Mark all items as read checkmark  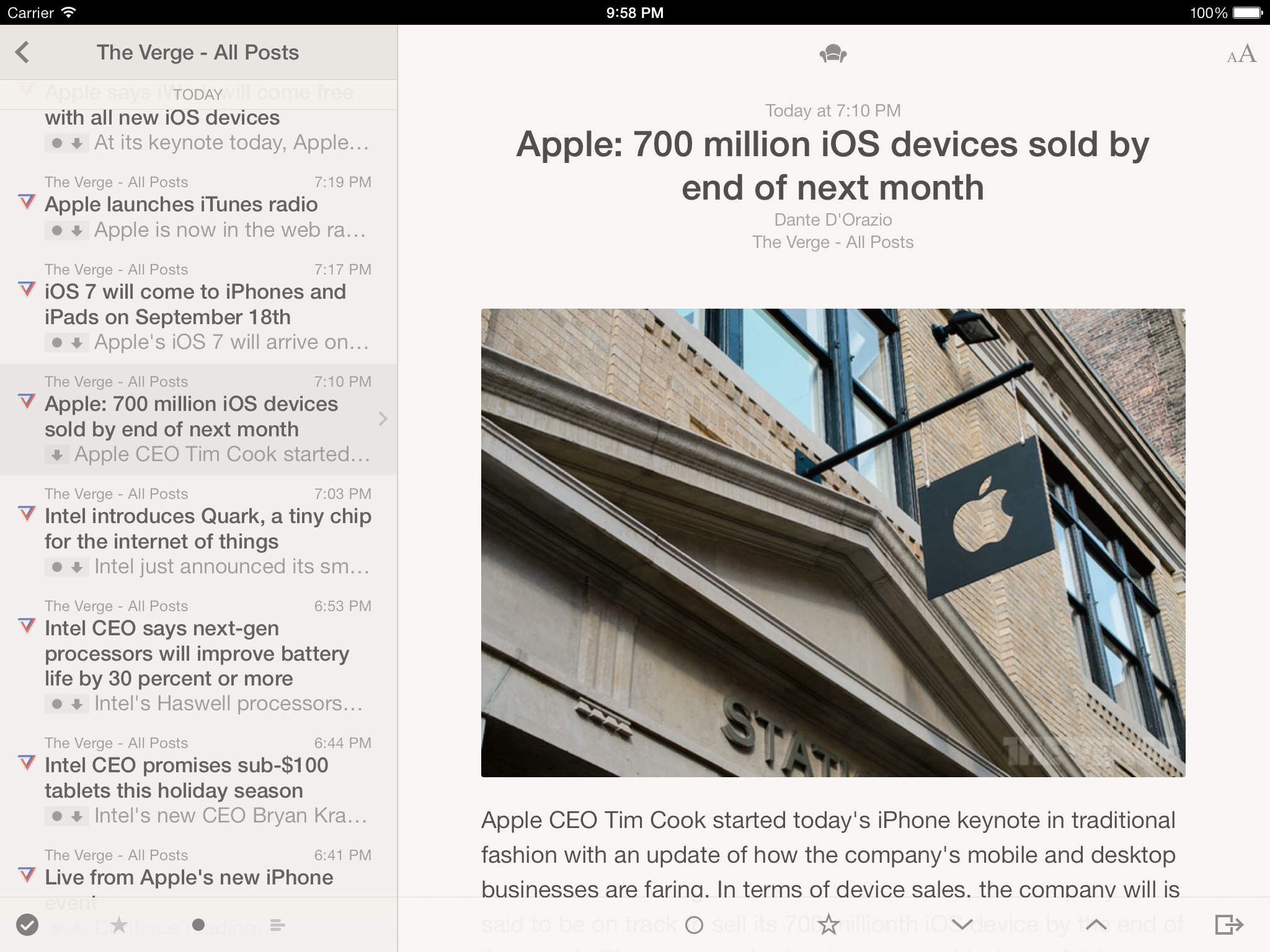[27, 925]
